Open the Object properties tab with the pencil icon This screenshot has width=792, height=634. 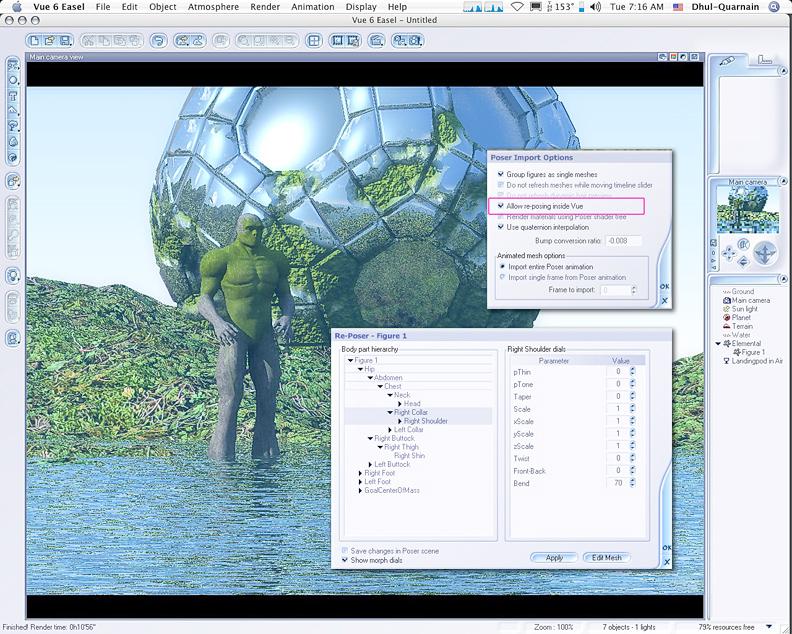click(727, 61)
